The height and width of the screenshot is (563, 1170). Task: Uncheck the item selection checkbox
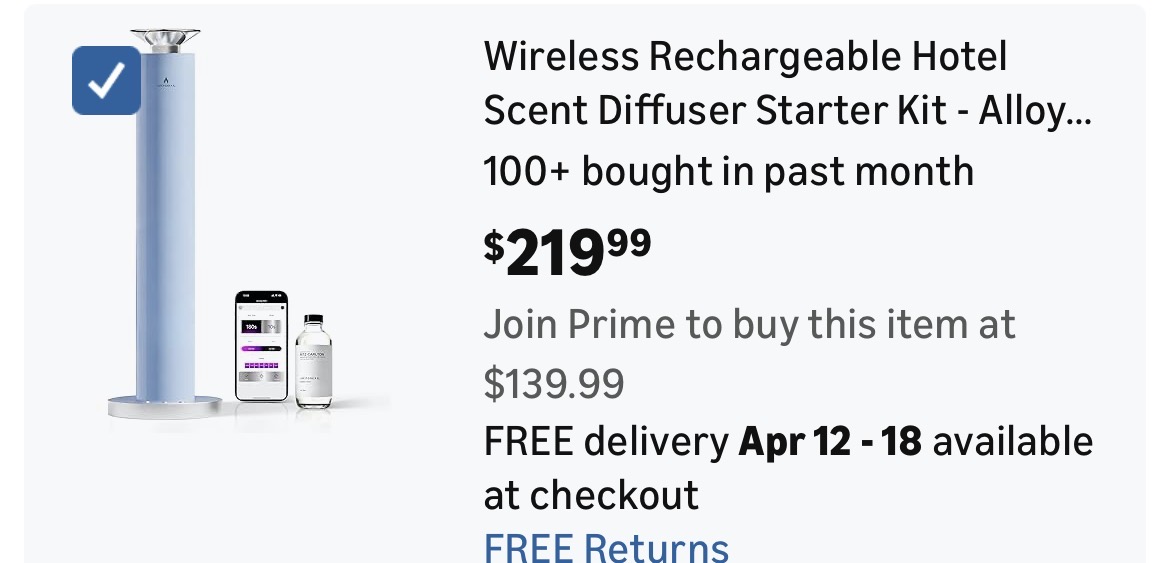pyautogui.click(x=106, y=81)
